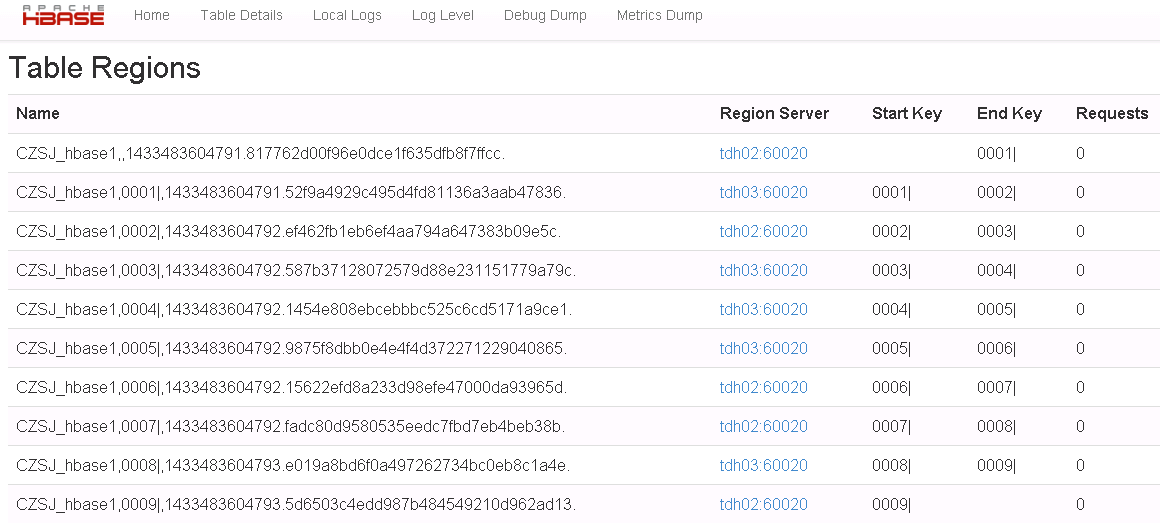Click Start Key cell 0006|
The height and width of the screenshot is (531, 1160).
click(x=891, y=388)
